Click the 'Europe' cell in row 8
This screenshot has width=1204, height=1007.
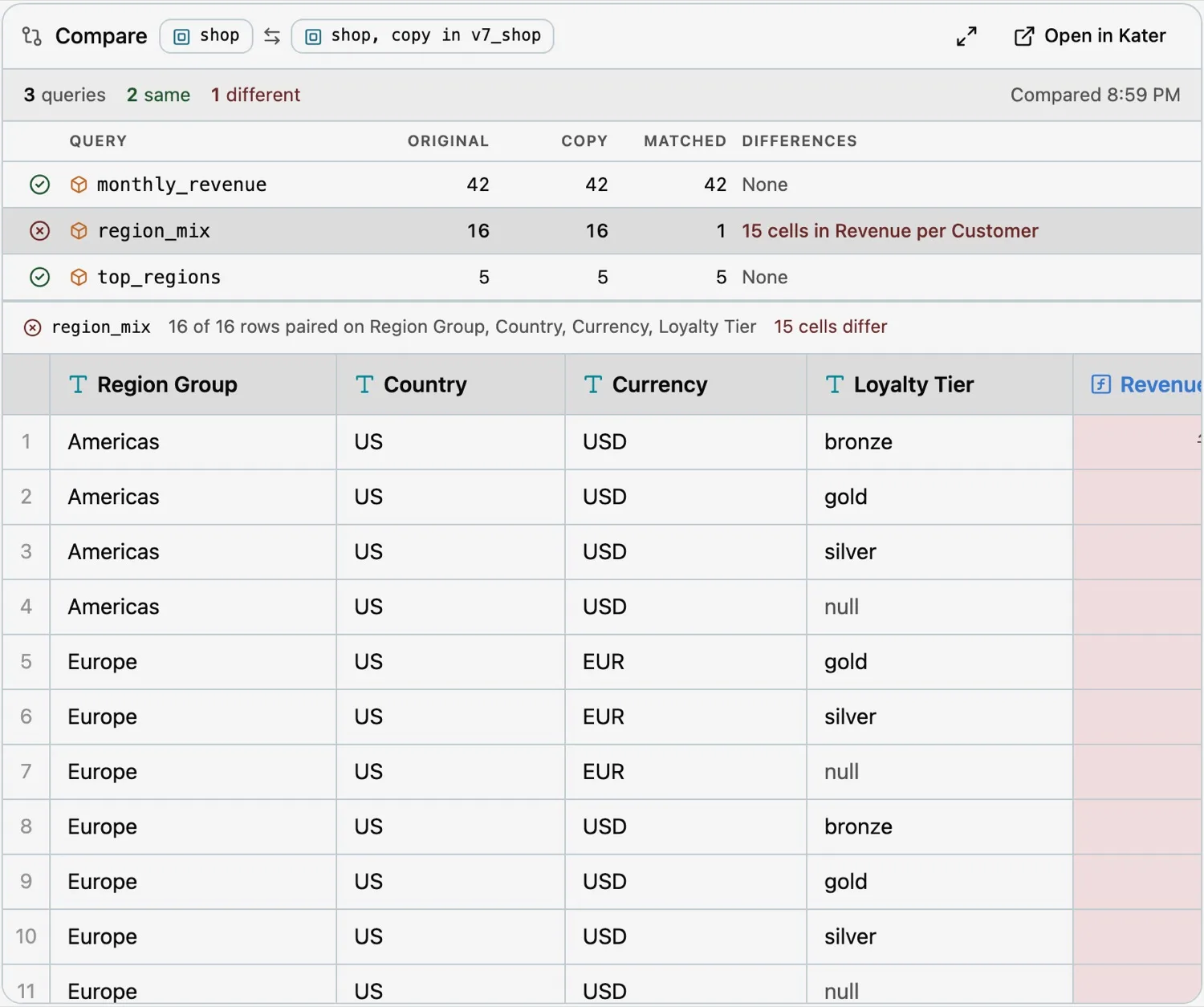click(x=193, y=826)
